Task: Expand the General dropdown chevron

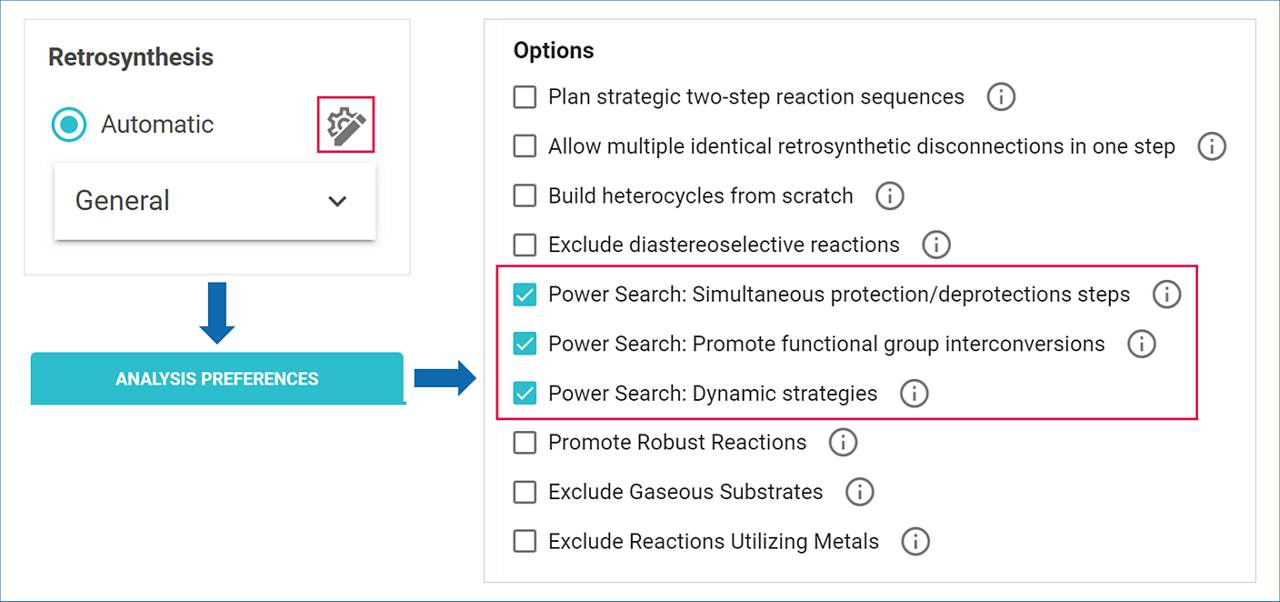Action: [338, 201]
